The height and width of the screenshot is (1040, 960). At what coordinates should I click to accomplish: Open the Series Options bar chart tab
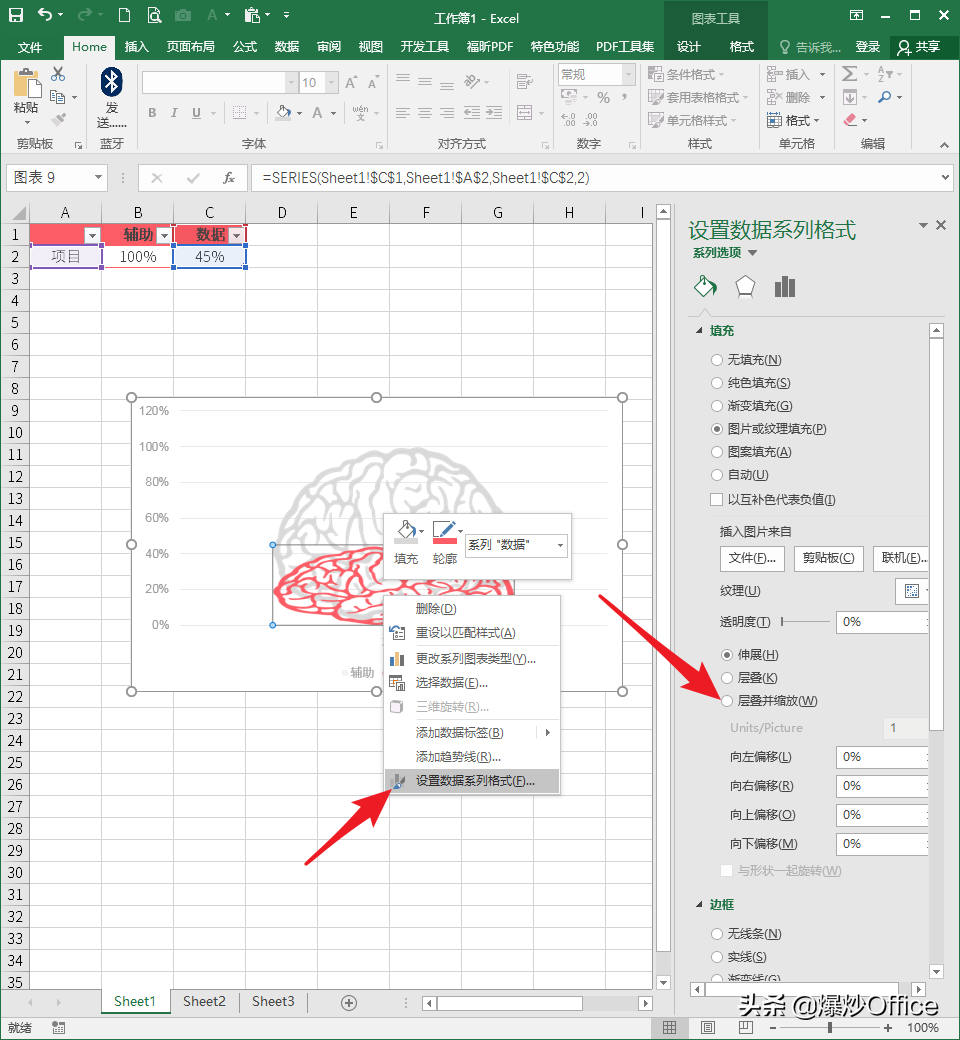pos(784,287)
